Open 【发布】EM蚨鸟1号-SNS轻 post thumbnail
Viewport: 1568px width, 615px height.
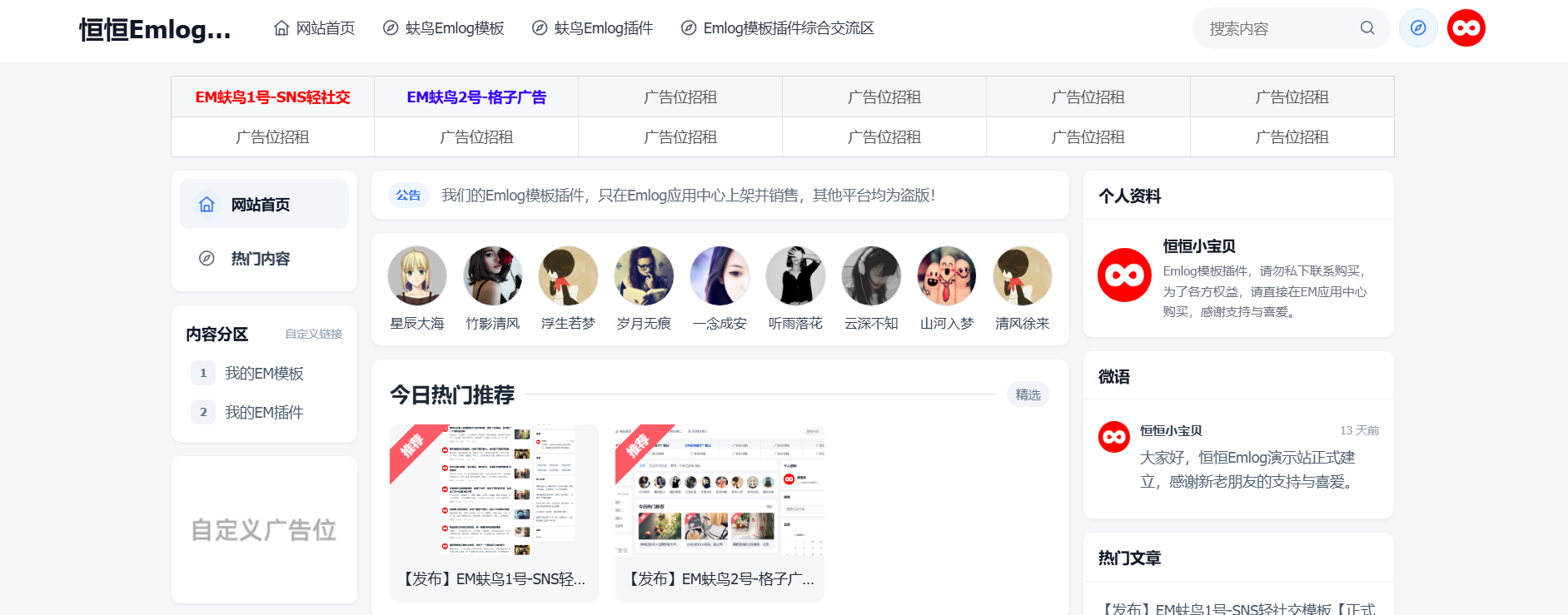click(x=494, y=491)
